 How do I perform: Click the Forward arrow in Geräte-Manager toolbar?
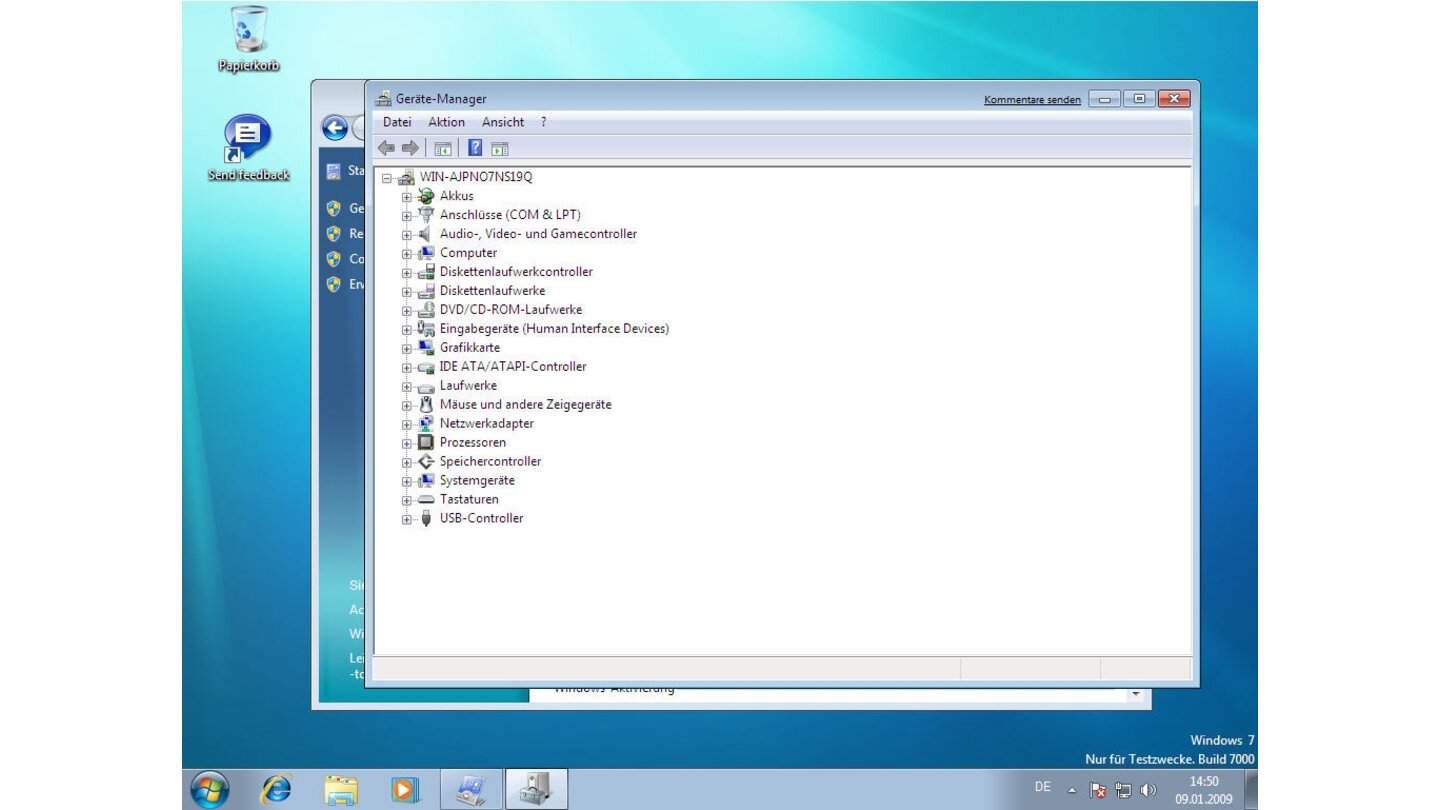[x=410, y=148]
